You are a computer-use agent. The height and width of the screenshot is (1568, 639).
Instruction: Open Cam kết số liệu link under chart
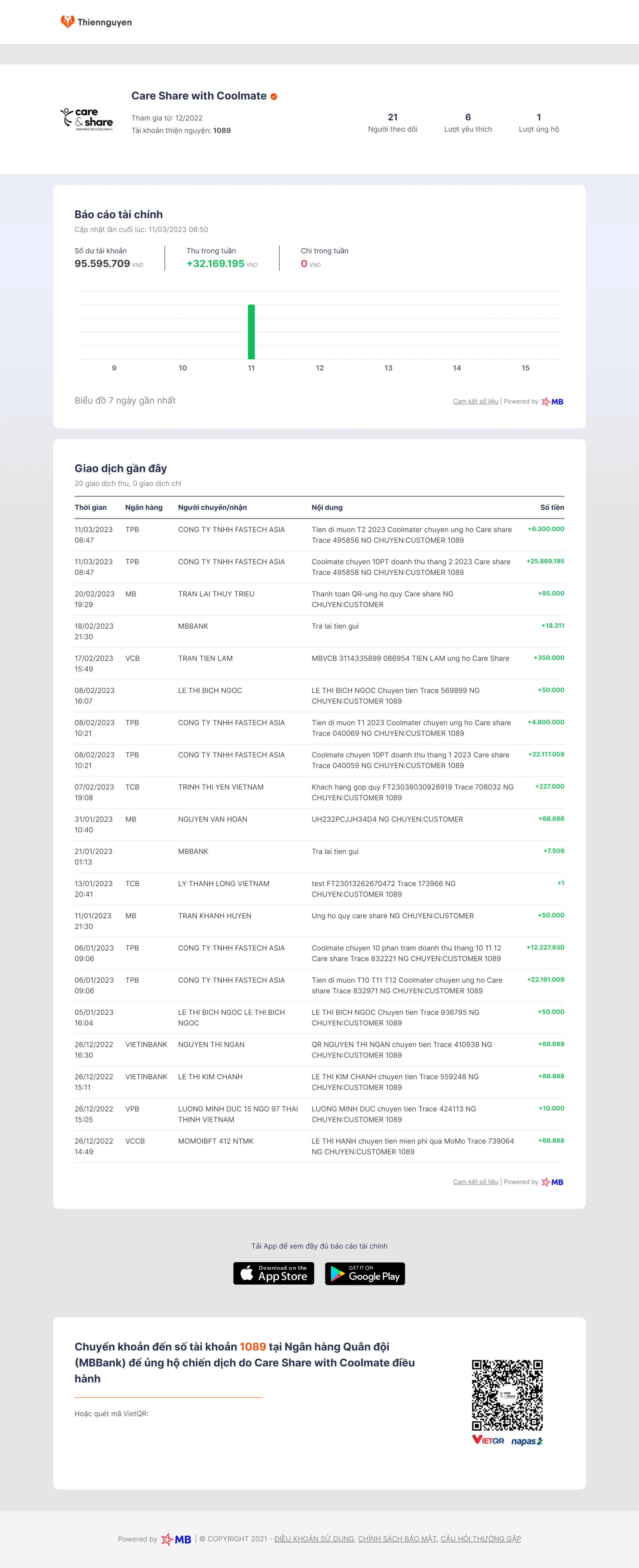tap(475, 402)
